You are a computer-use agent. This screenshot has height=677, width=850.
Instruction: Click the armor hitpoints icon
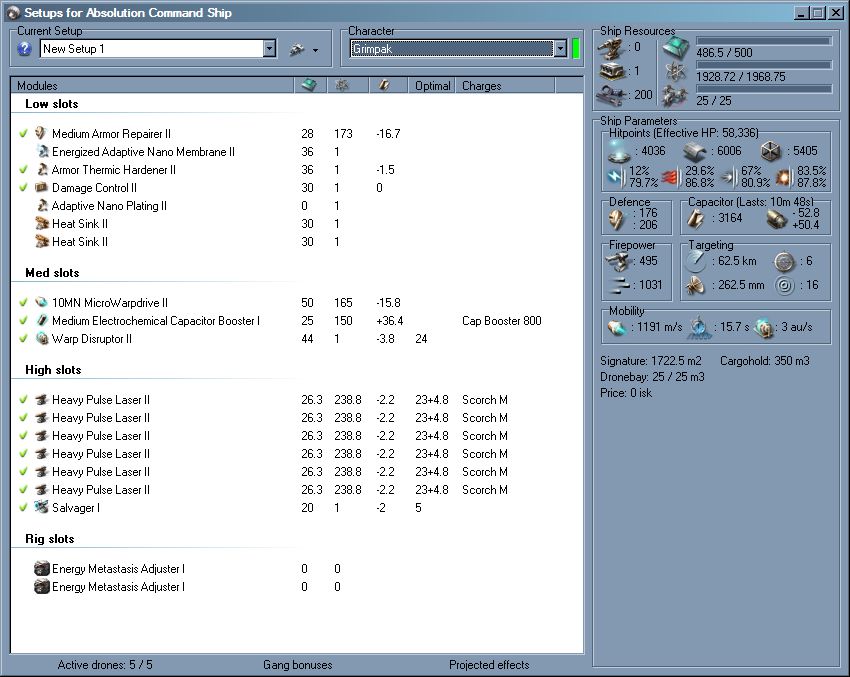point(694,152)
